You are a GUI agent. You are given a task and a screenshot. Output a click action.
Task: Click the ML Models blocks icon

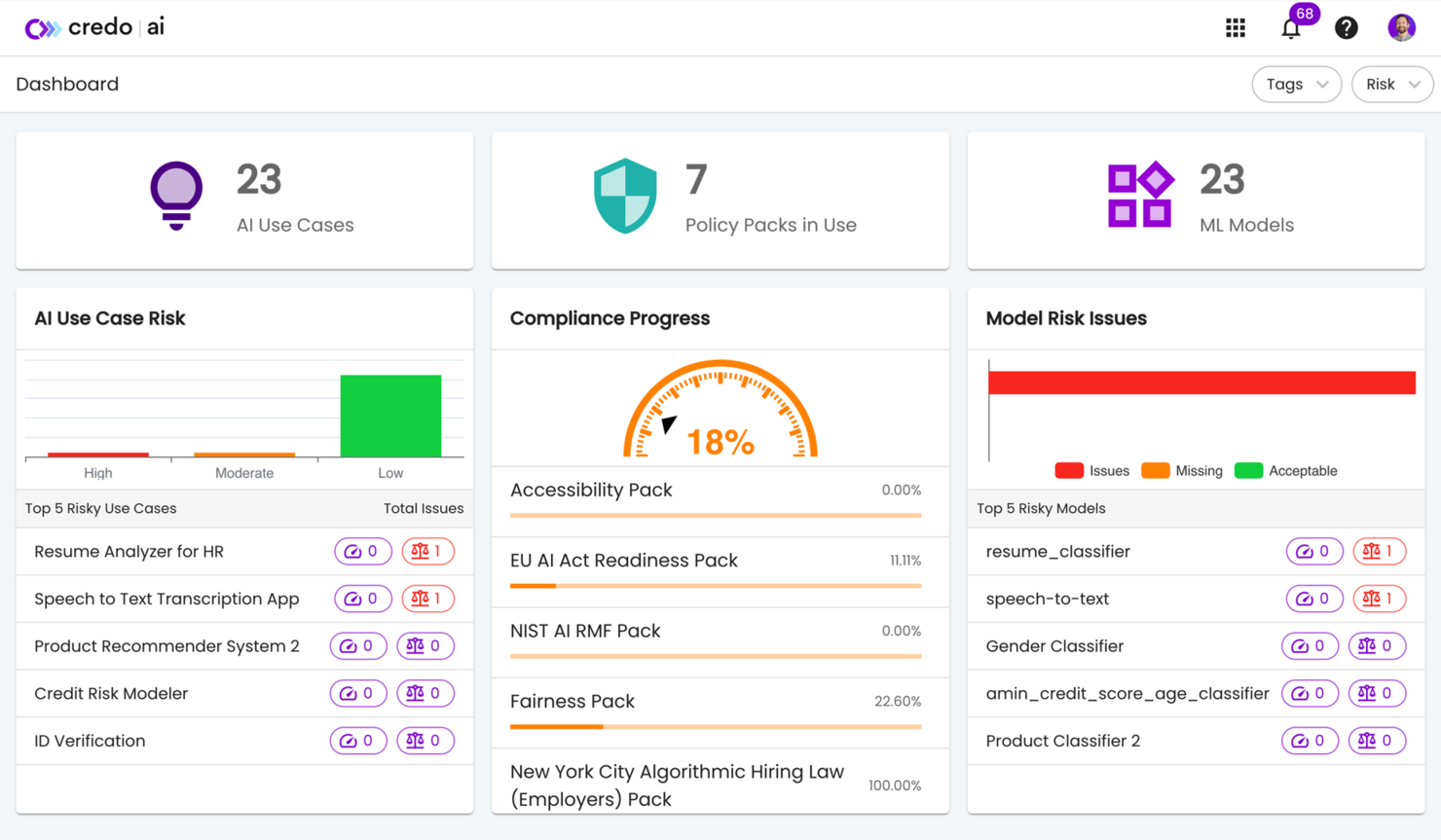1140,195
